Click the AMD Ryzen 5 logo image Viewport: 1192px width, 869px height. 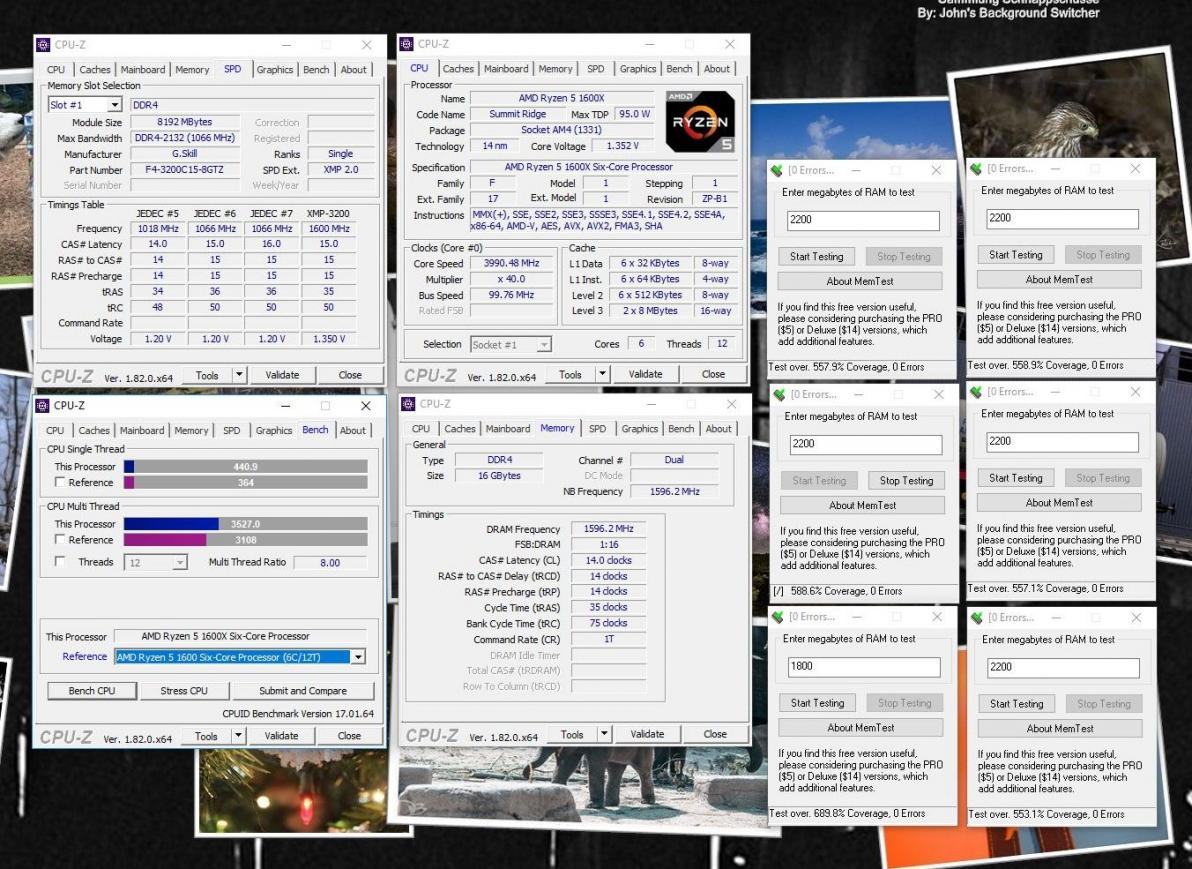pos(700,122)
